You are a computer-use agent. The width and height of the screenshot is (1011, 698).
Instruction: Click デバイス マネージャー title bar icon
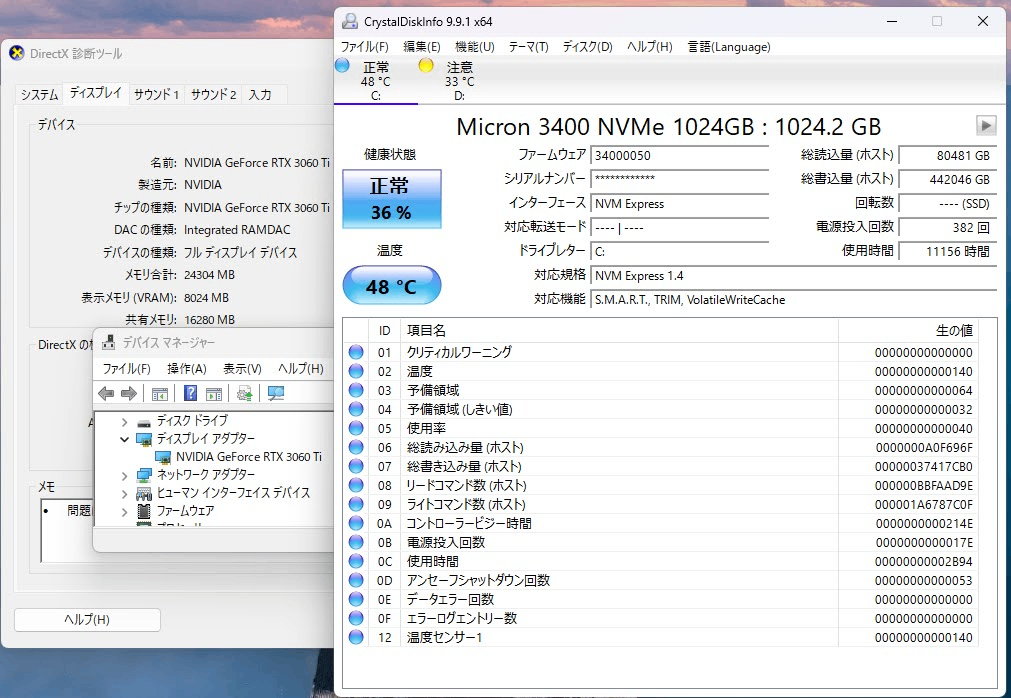point(109,342)
